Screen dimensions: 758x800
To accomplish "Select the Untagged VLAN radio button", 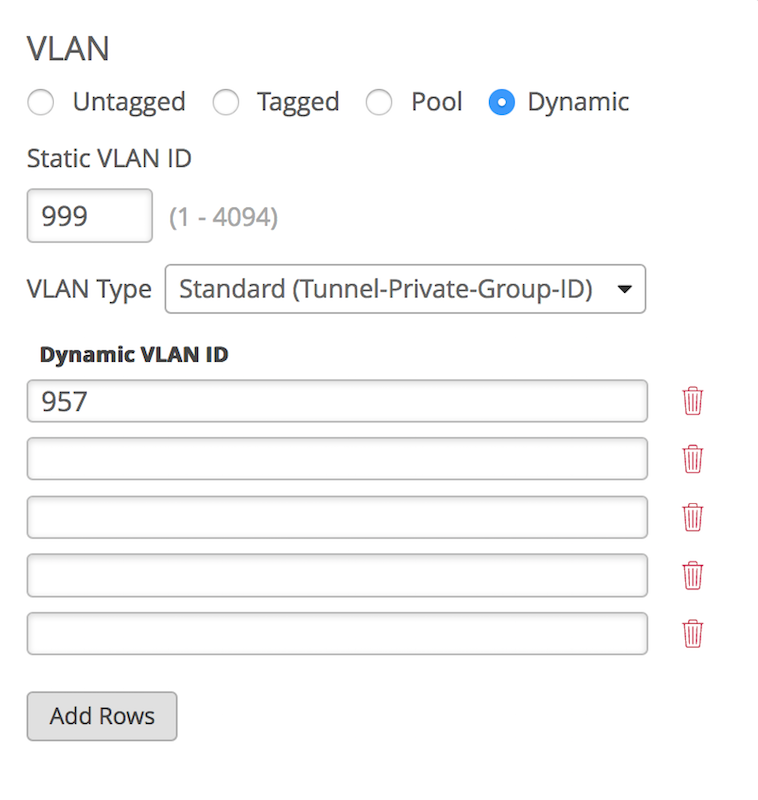I will [x=41, y=102].
